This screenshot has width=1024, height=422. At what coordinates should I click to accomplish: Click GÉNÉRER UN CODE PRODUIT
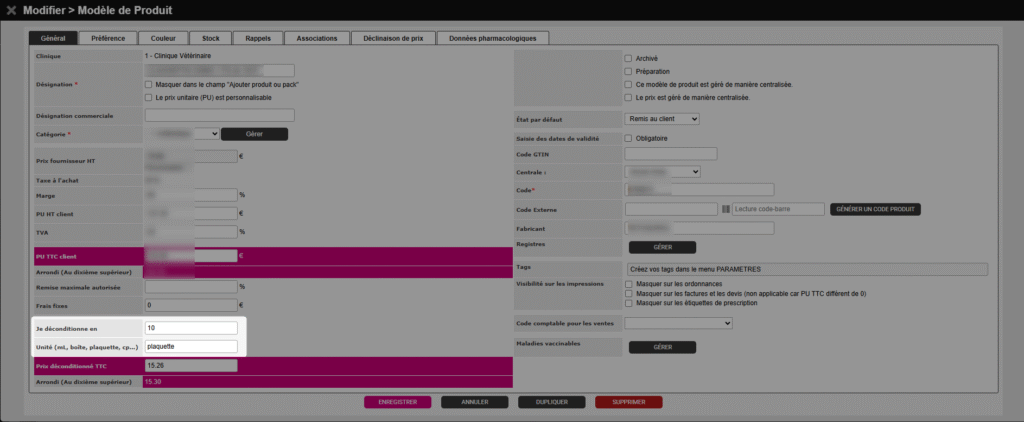(875, 209)
